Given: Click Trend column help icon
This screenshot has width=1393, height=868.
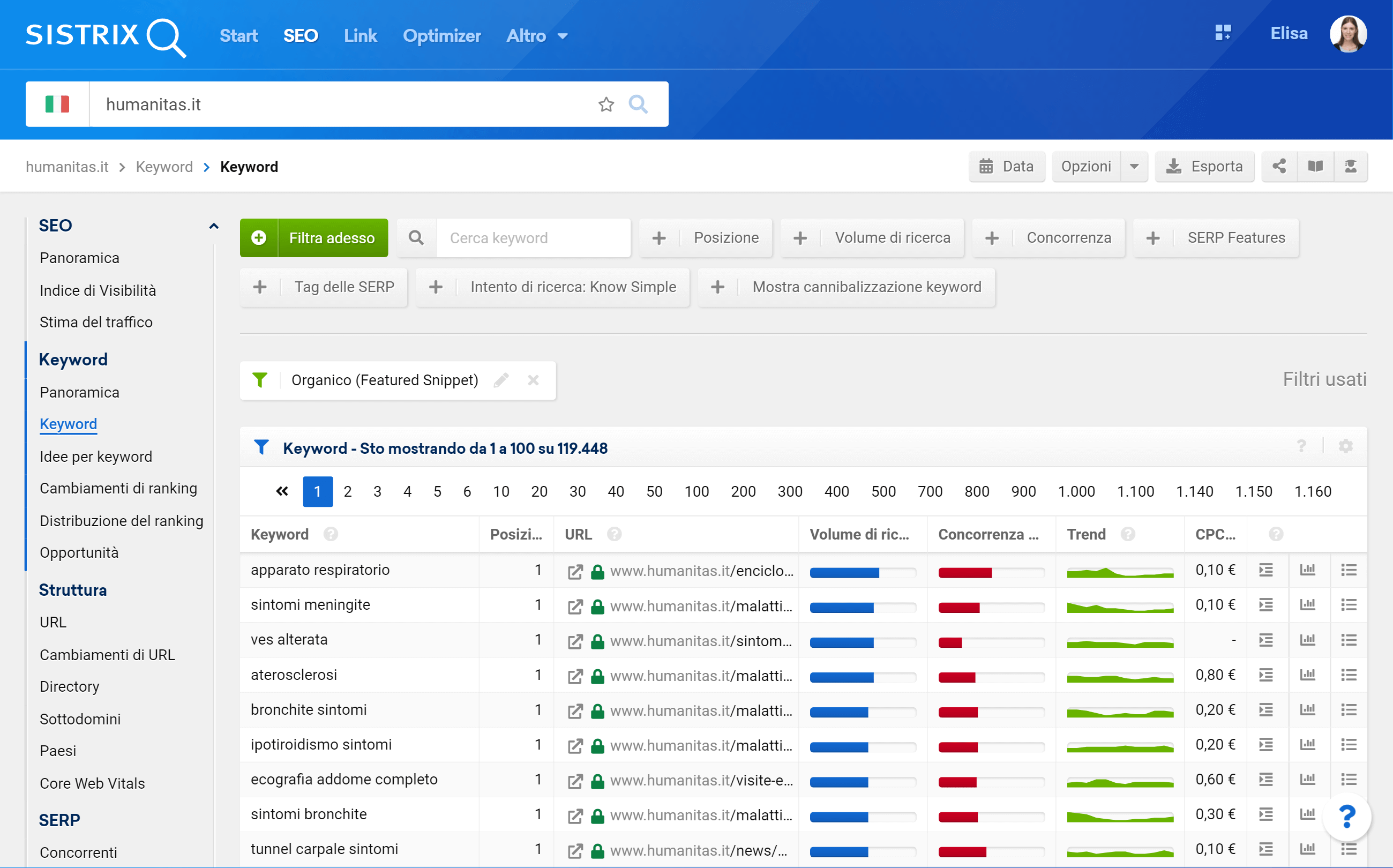Looking at the screenshot, I should [1127, 535].
